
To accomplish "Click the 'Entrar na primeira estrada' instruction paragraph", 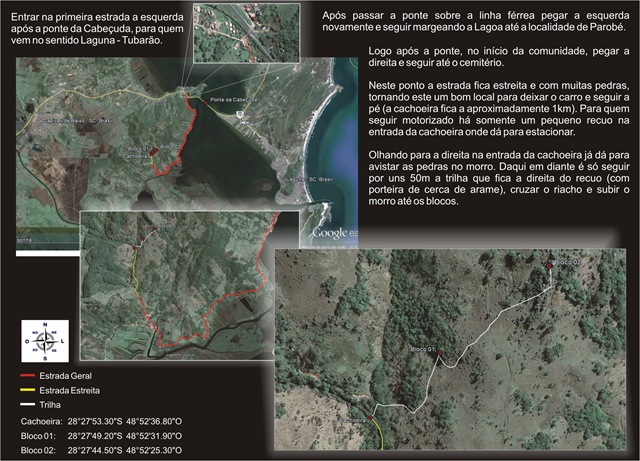I will pyautogui.click(x=97, y=29).
